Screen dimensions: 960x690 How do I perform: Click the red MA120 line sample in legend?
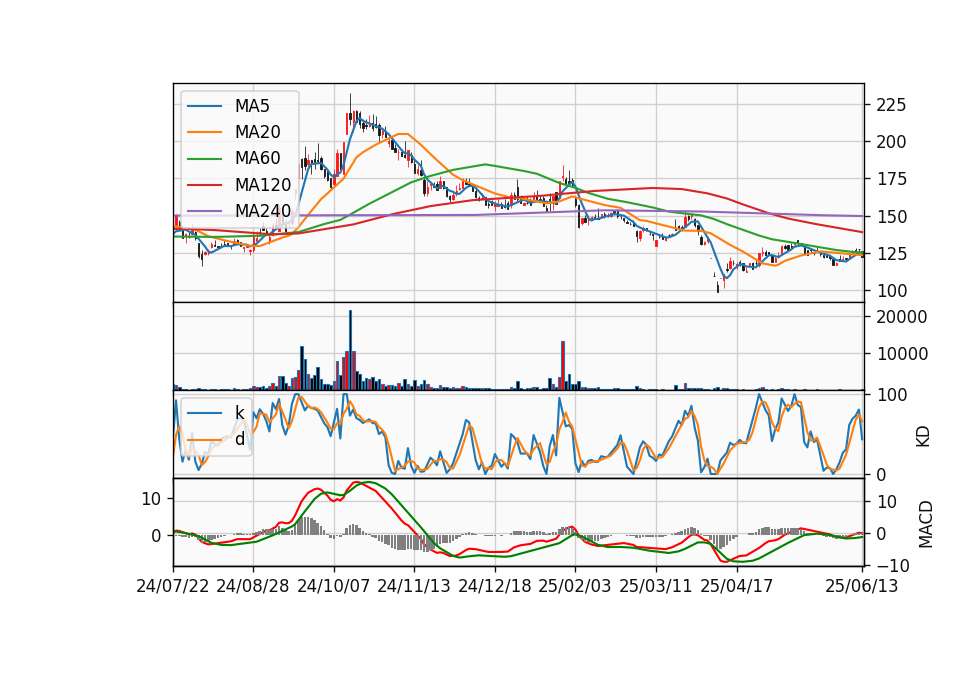204,185
